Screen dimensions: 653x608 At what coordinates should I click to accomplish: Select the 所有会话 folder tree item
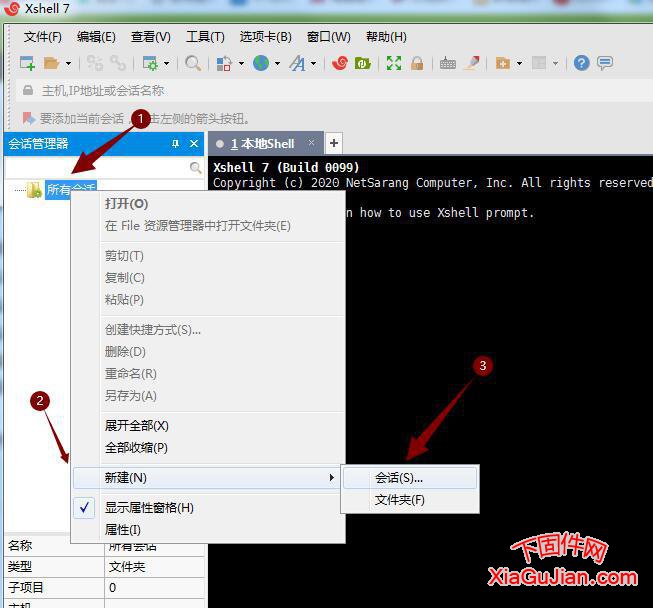click(x=71, y=189)
